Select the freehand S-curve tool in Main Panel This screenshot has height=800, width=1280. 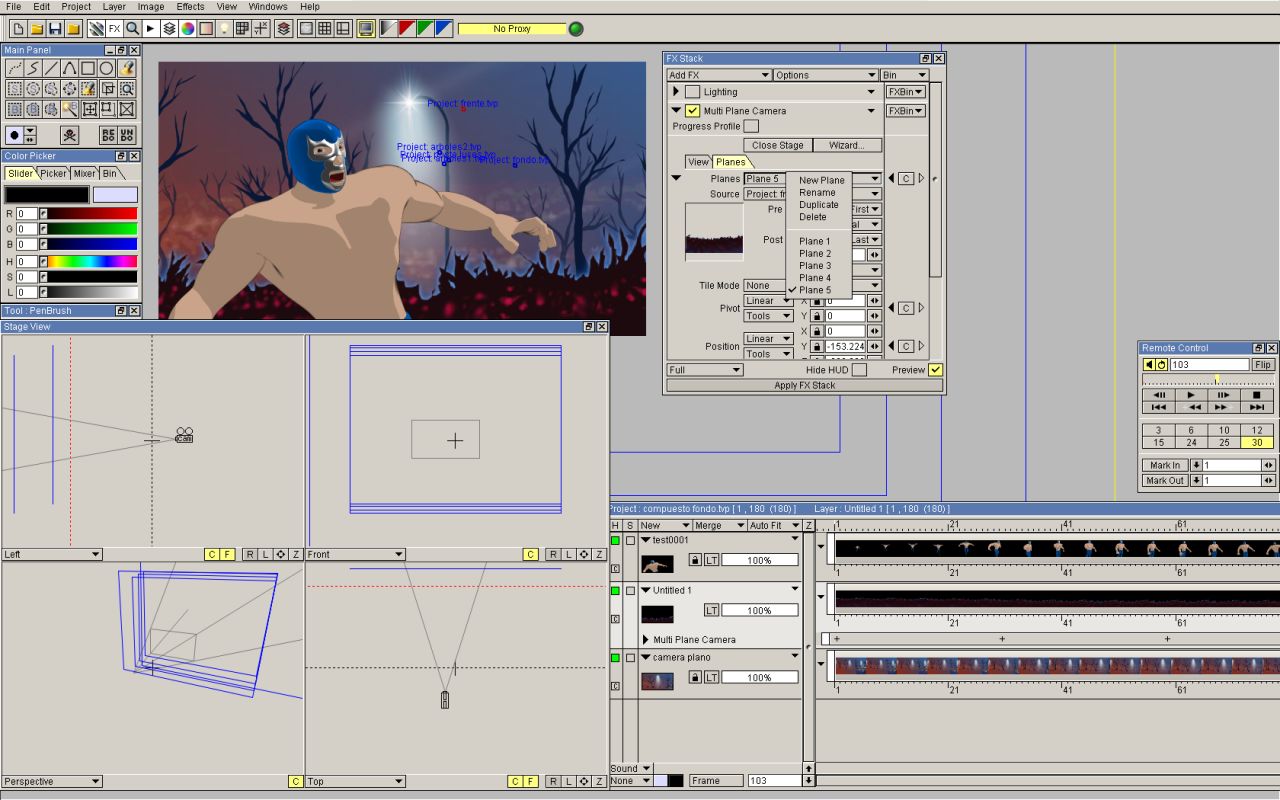tap(33, 68)
